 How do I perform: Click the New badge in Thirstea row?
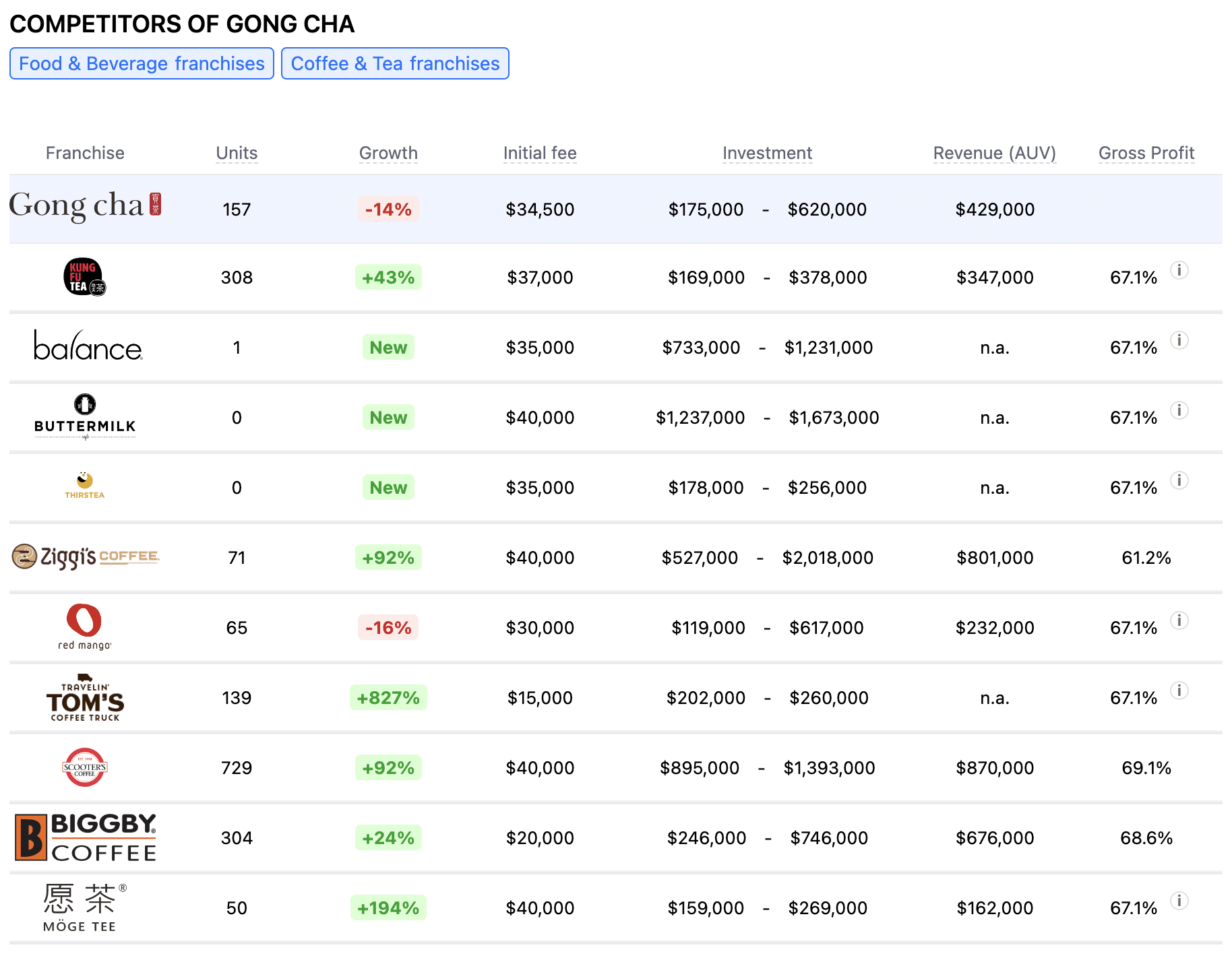[x=388, y=488]
